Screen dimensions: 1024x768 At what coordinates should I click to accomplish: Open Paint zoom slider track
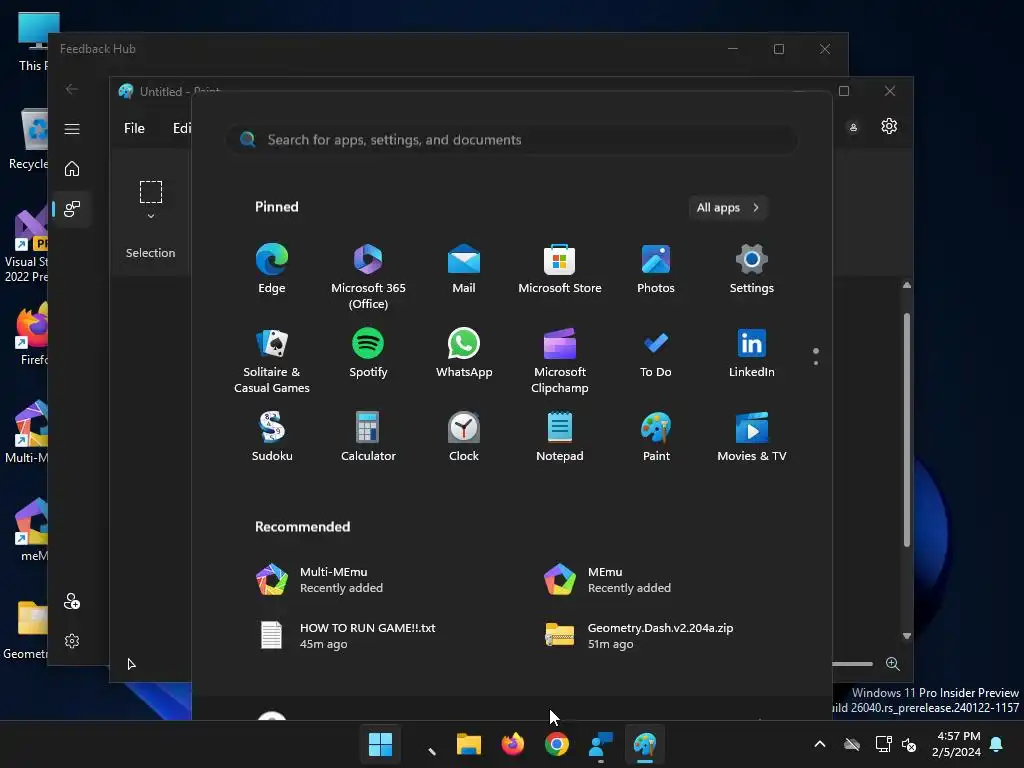tap(852, 664)
